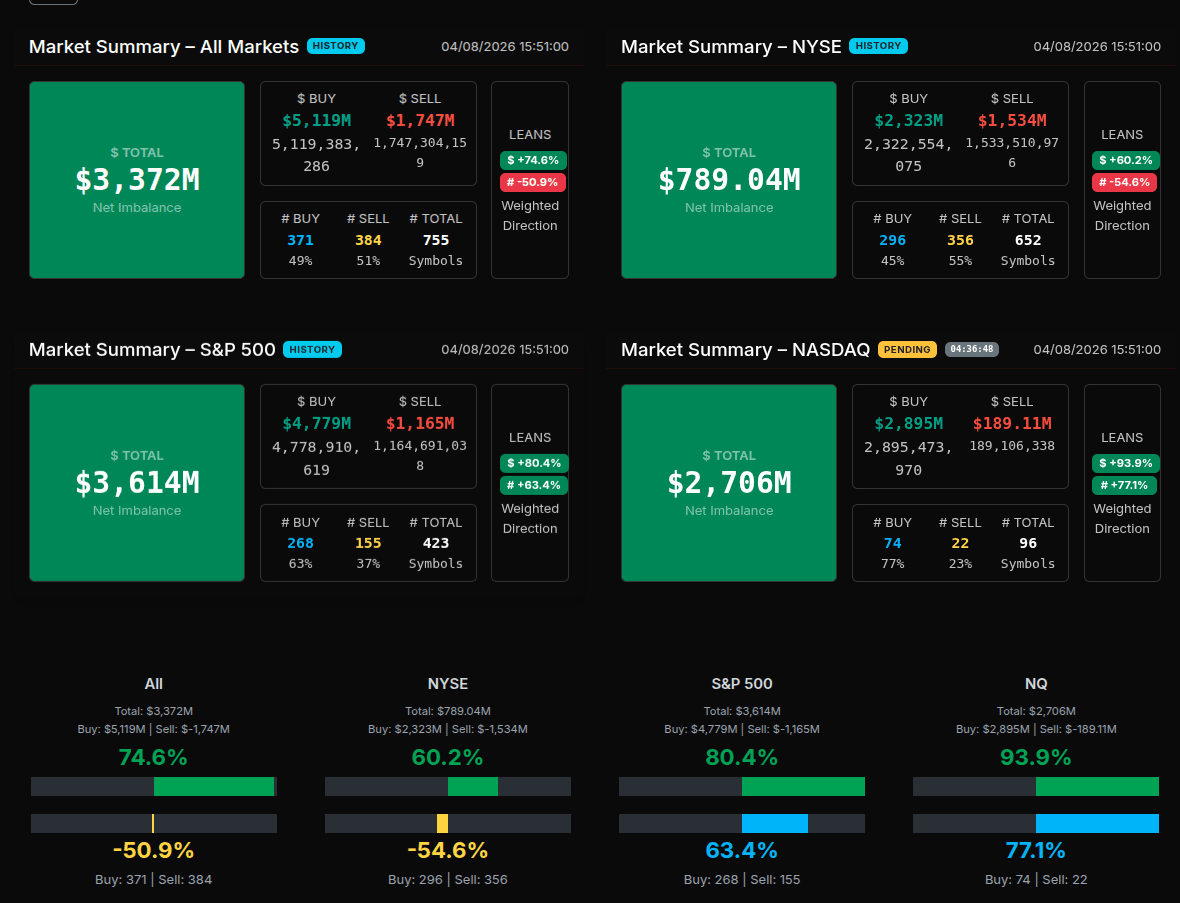Click the $ +74.6% lean badge
The image size is (1180, 903).
[533, 160]
